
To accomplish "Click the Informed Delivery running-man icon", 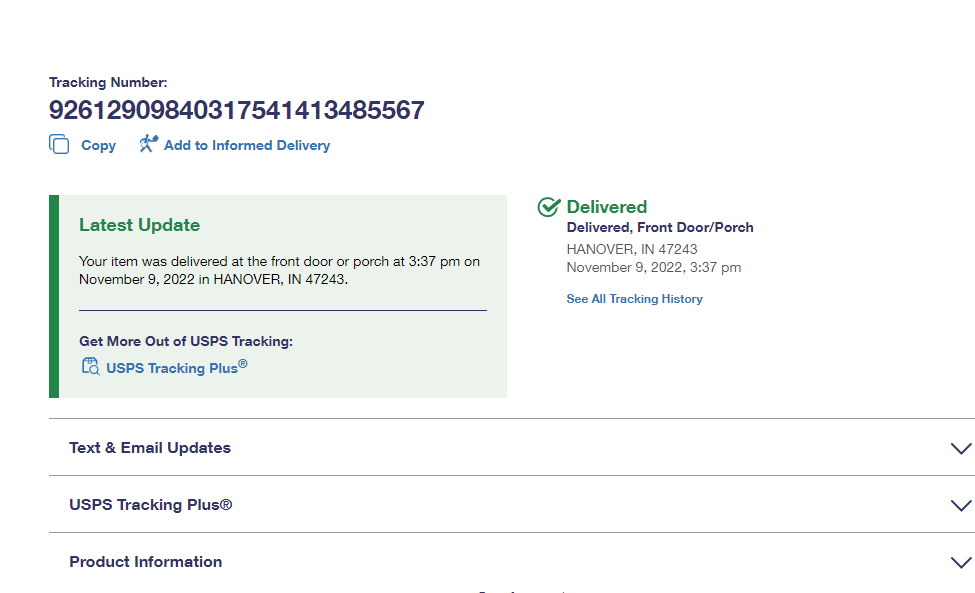I will pyautogui.click(x=149, y=144).
